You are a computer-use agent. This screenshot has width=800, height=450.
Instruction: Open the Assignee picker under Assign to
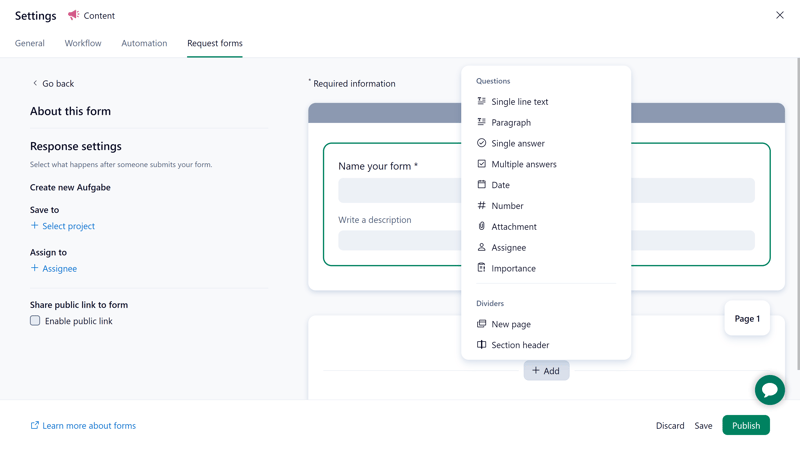coord(54,268)
